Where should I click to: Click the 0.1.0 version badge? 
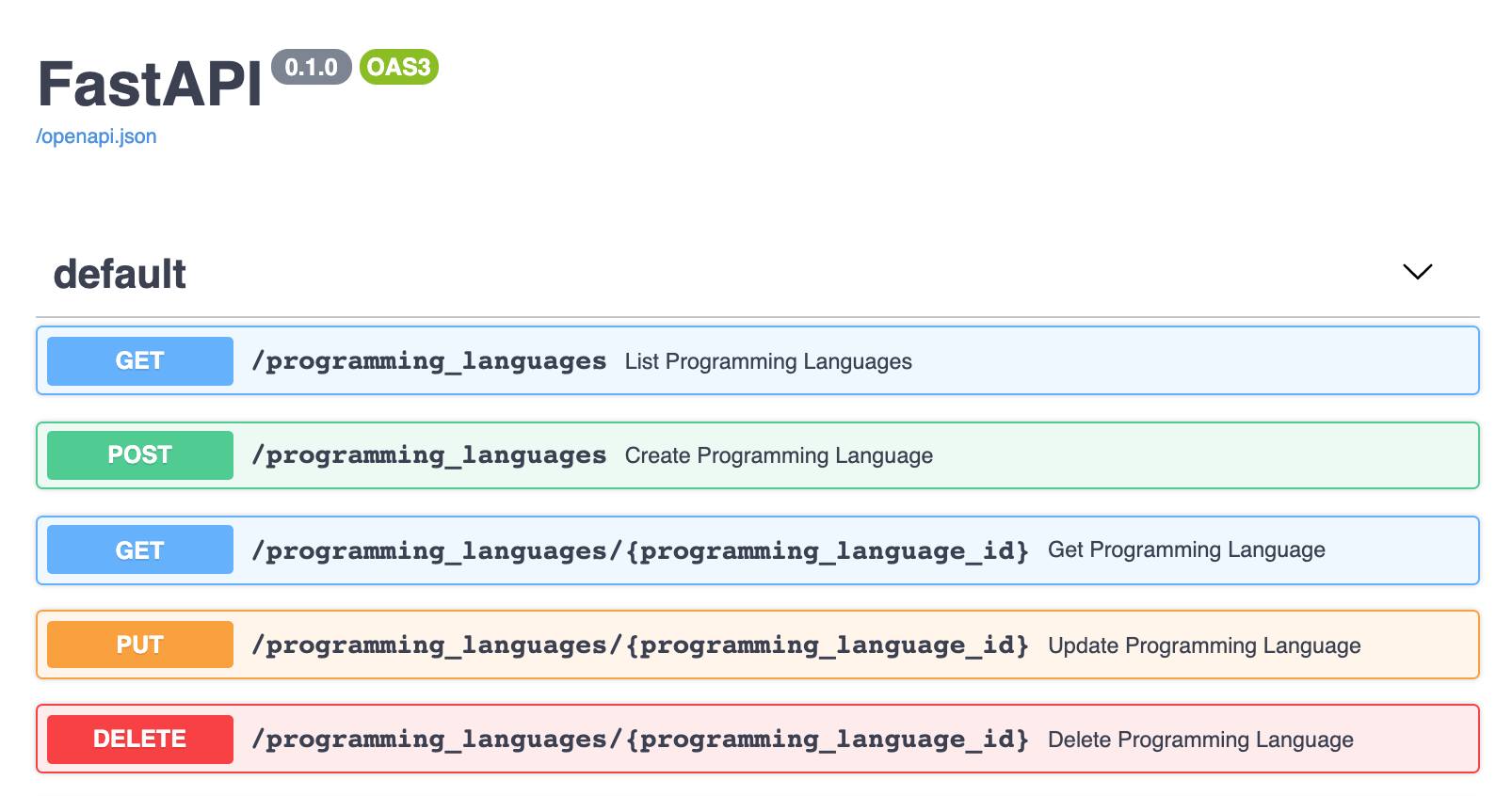311,68
